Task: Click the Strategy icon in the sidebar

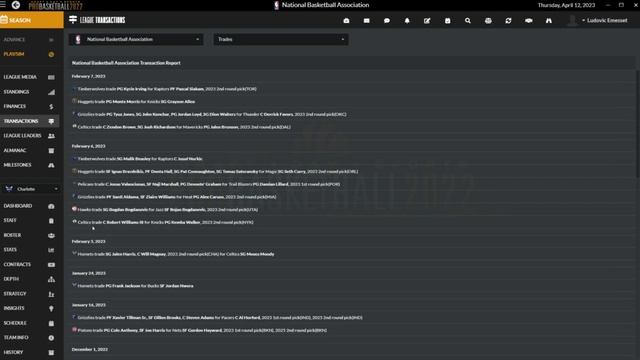Action: 51,294
